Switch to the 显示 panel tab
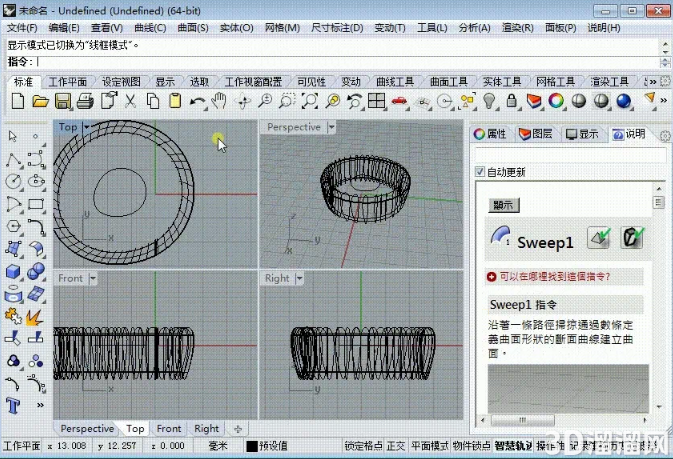 (x=582, y=134)
